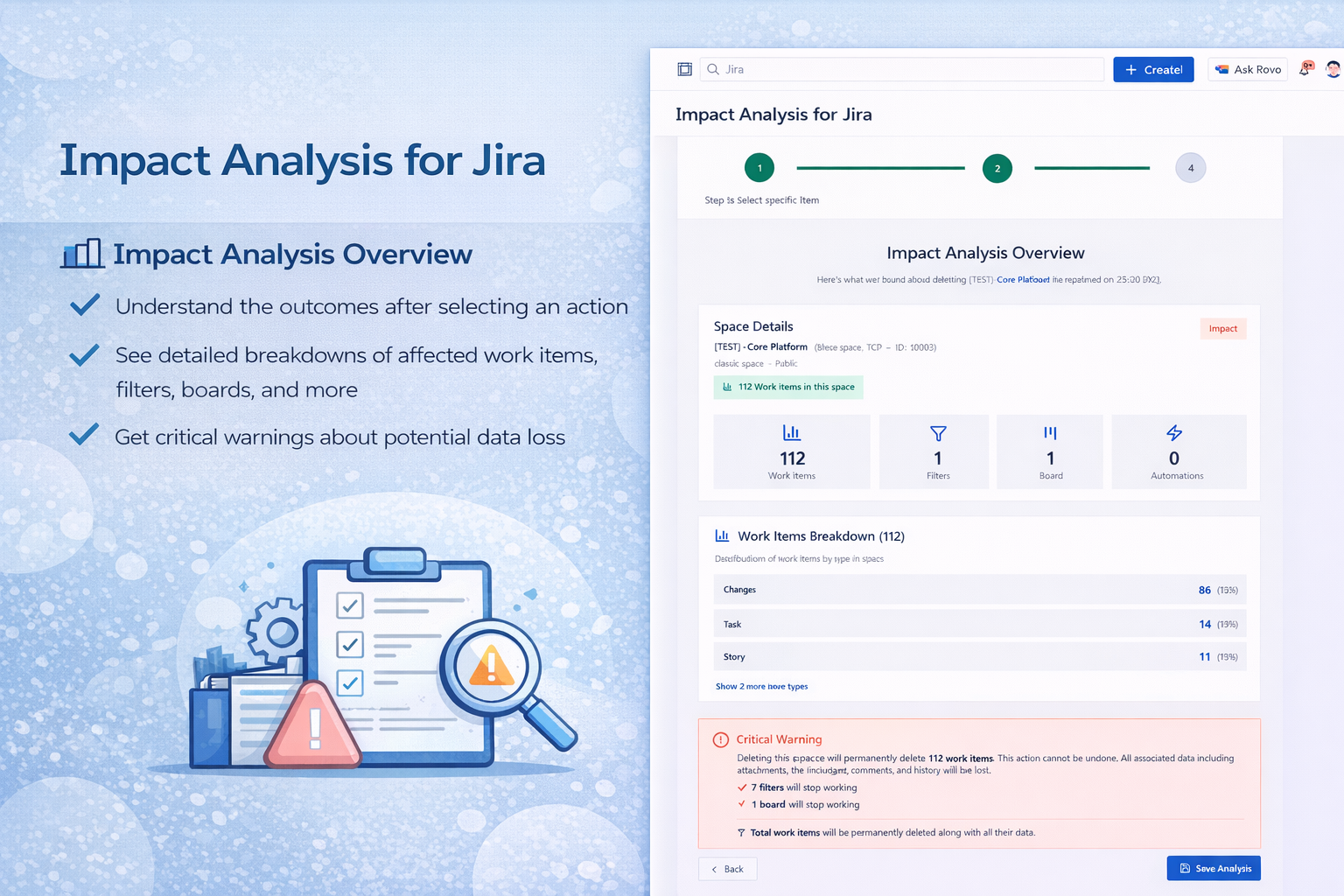Click the Critical Warning alert icon

pyautogui.click(x=720, y=739)
